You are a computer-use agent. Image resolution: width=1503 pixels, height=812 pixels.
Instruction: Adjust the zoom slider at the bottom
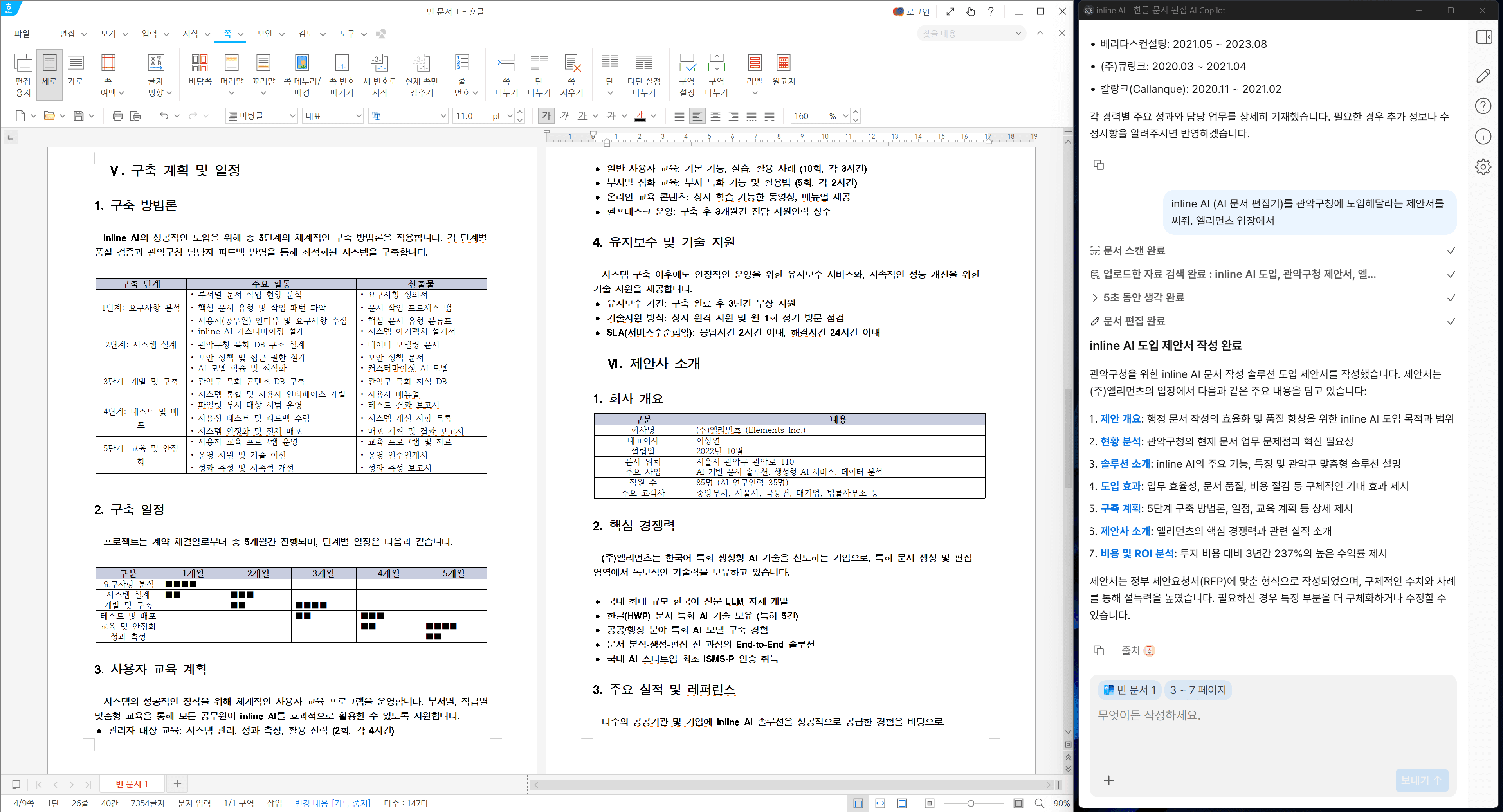point(970,803)
